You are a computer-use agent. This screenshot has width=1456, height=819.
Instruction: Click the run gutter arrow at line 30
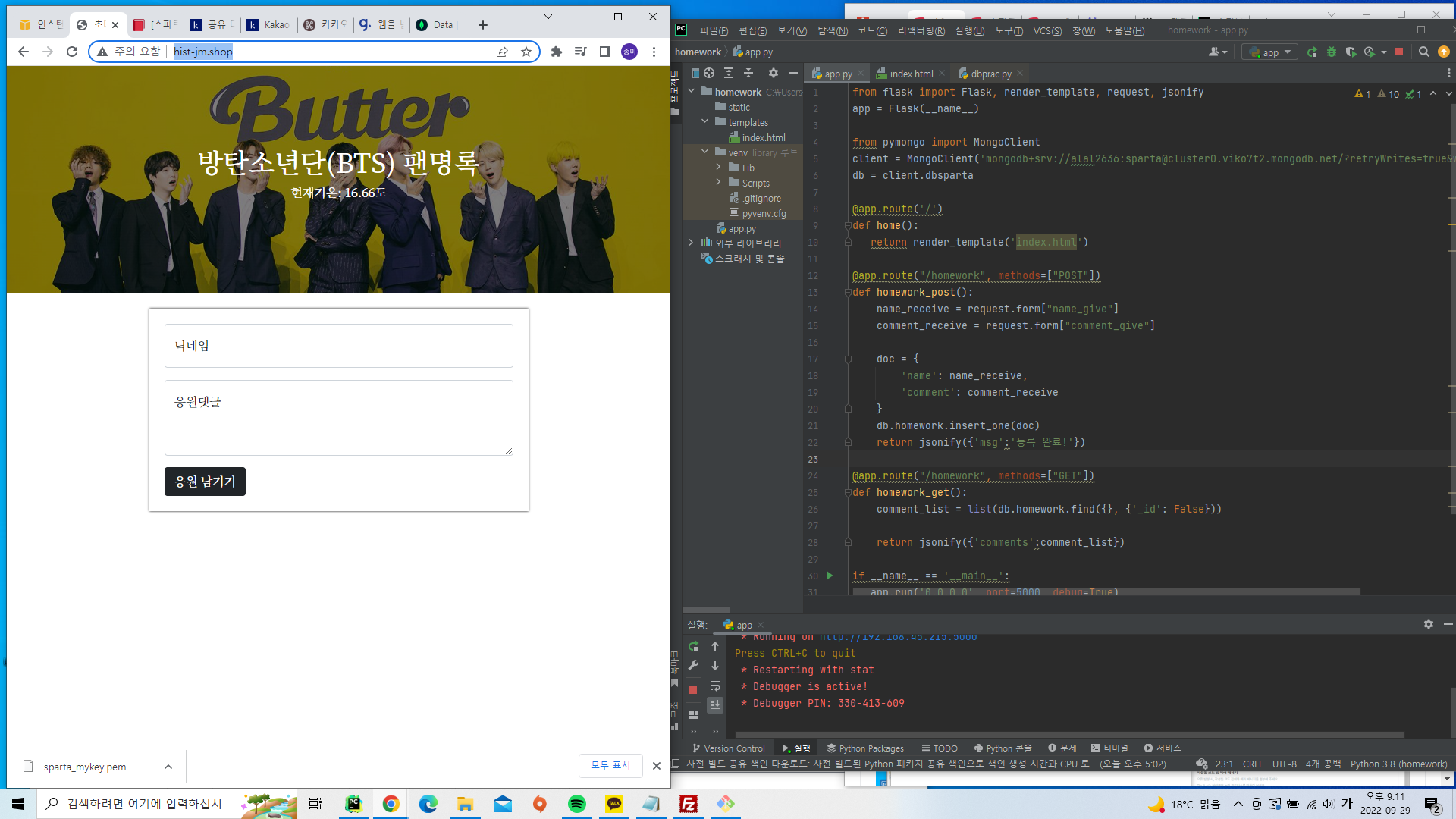830,576
